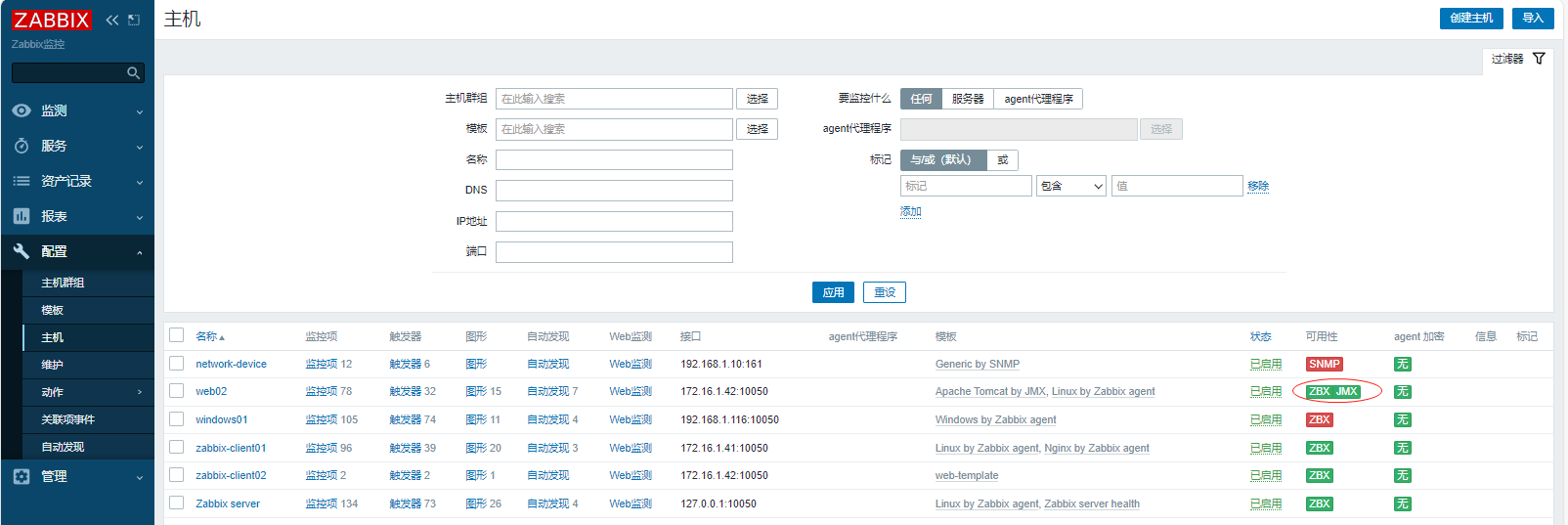1568x525 pixels.
Task: Click the 创建主机 button
Action: tap(1470, 18)
